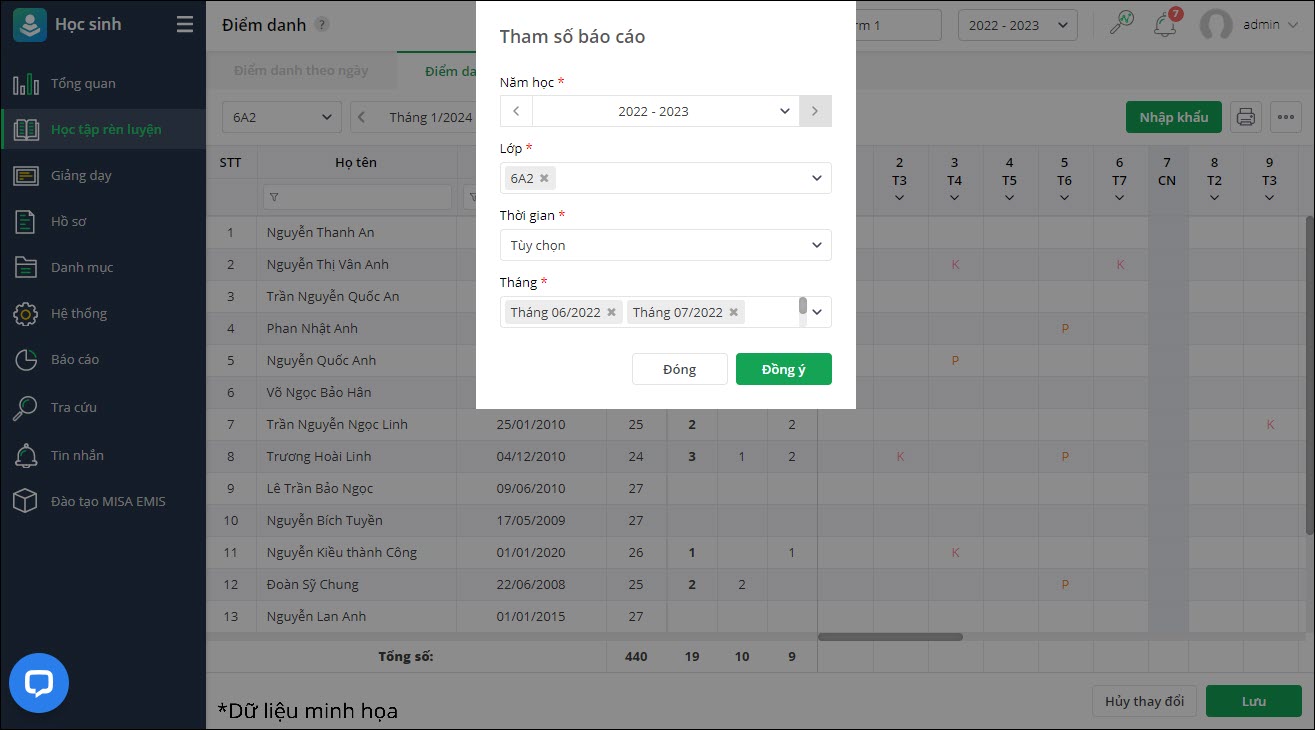Remove the Tháng 07/2022 tag
The image size is (1315, 730).
[734, 312]
